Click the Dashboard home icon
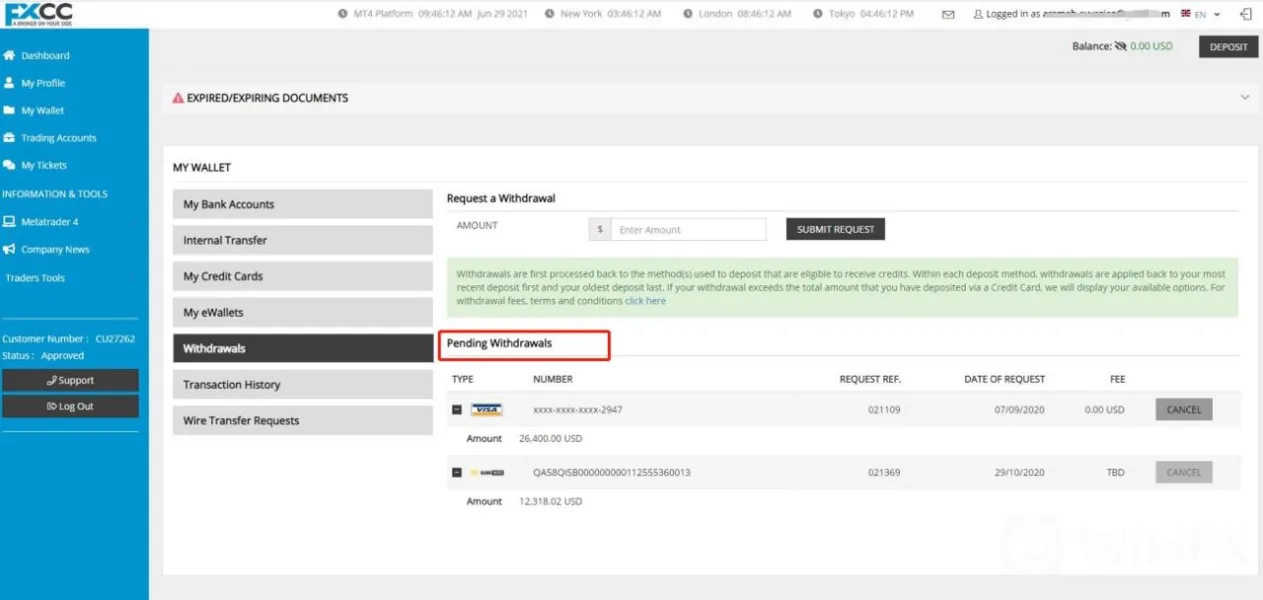The image size is (1263, 600). pos(9,56)
